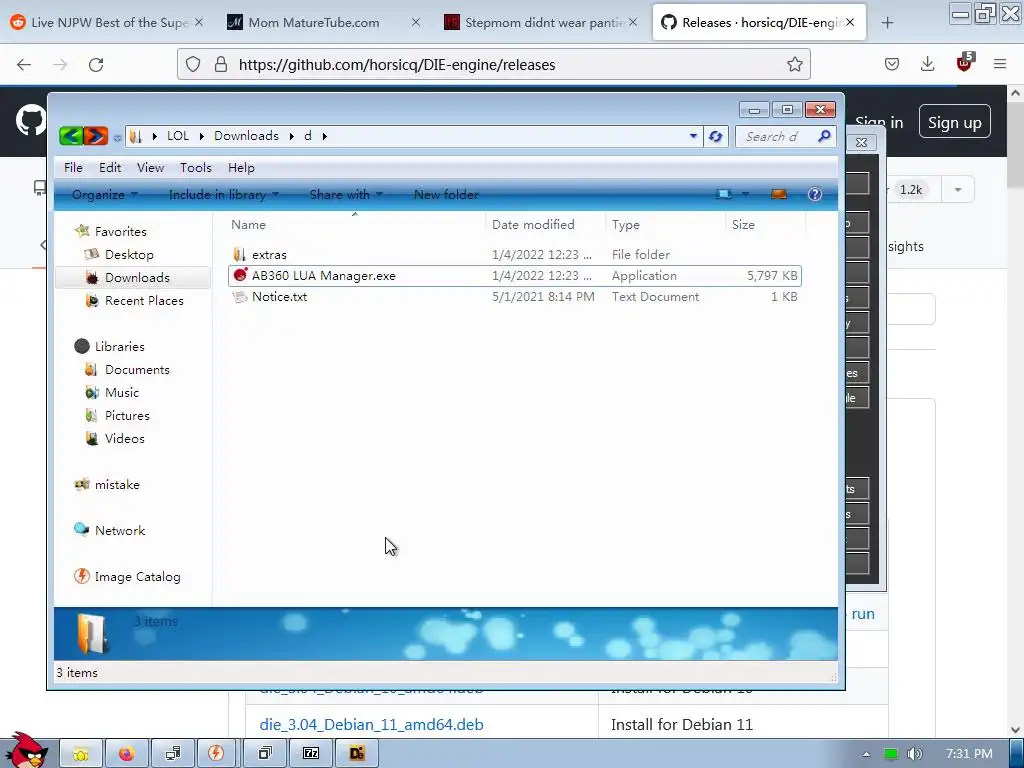
Task: Click the Firefox URL address field
Action: coord(493,65)
